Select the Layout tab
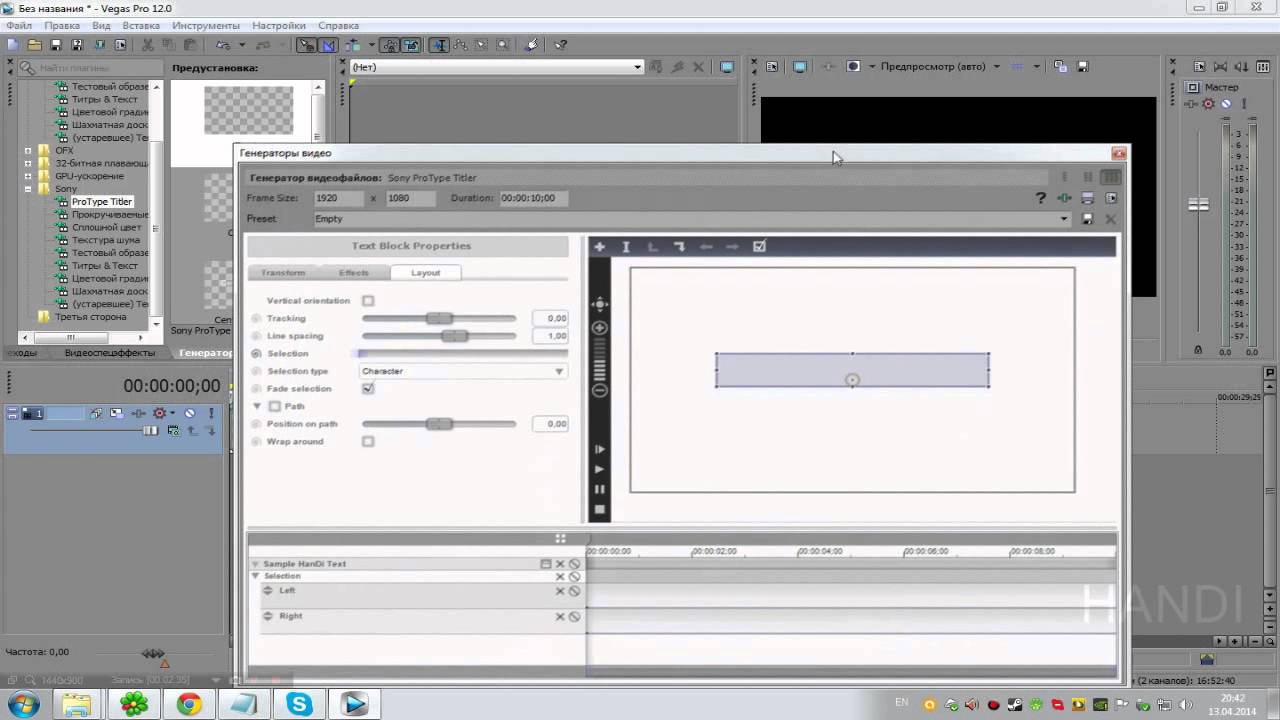Viewport: 1280px width, 720px height. (x=425, y=273)
